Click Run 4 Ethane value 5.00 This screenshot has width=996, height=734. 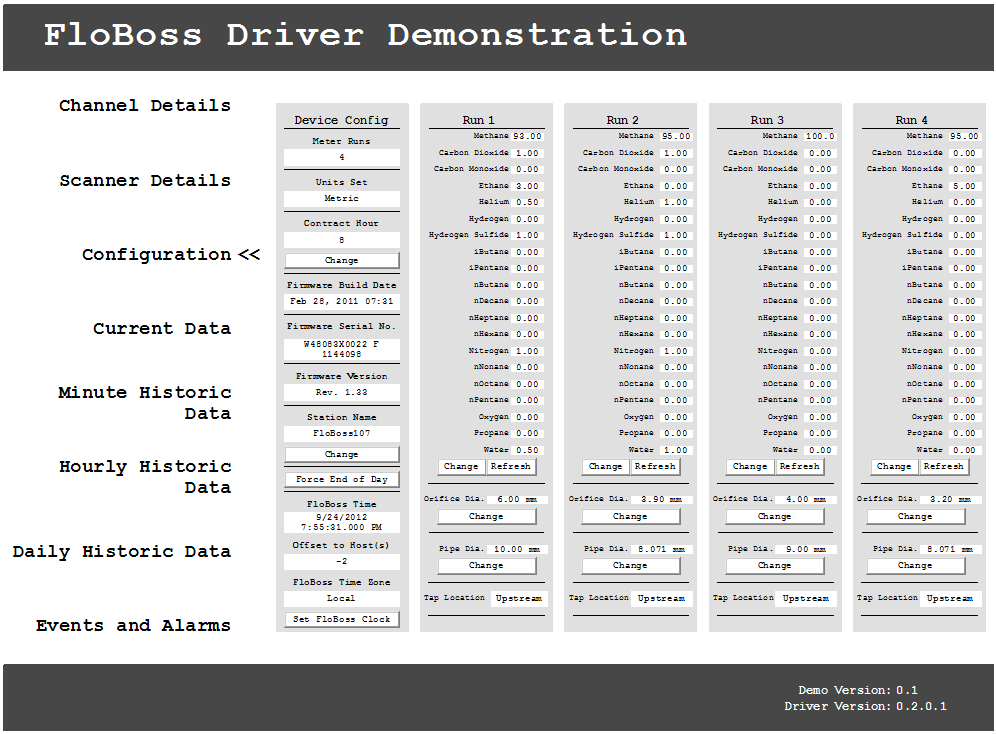[964, 187]
